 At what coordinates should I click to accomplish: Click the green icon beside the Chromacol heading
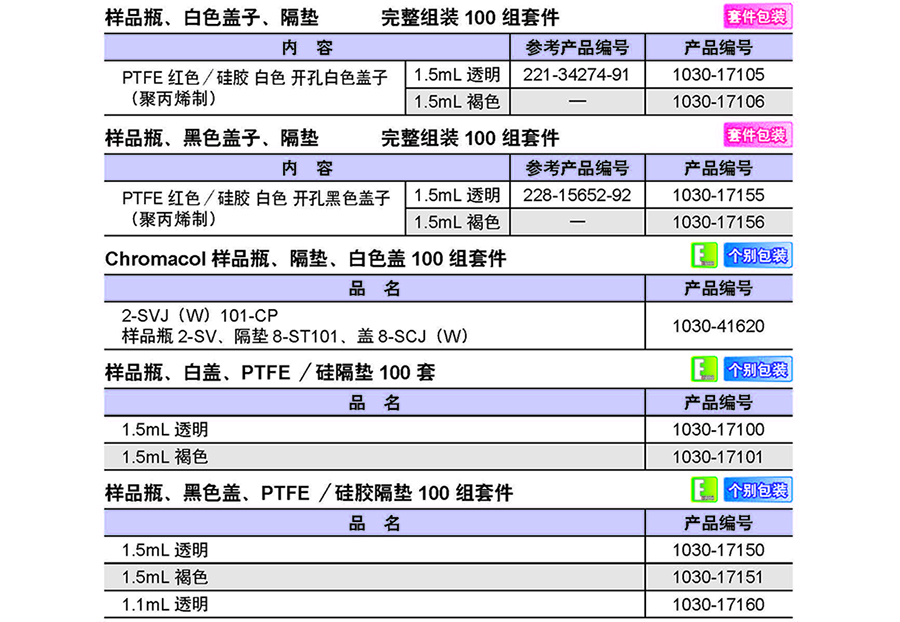706,256
